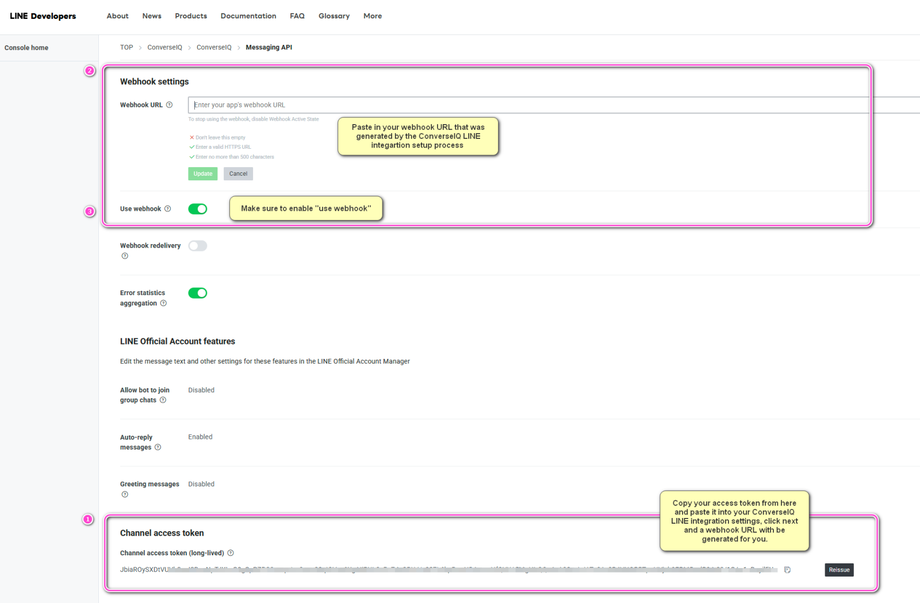This screenshot has width=920, height=603.
Task: Click the Update webhook button
Action: (x=203, y=174)
